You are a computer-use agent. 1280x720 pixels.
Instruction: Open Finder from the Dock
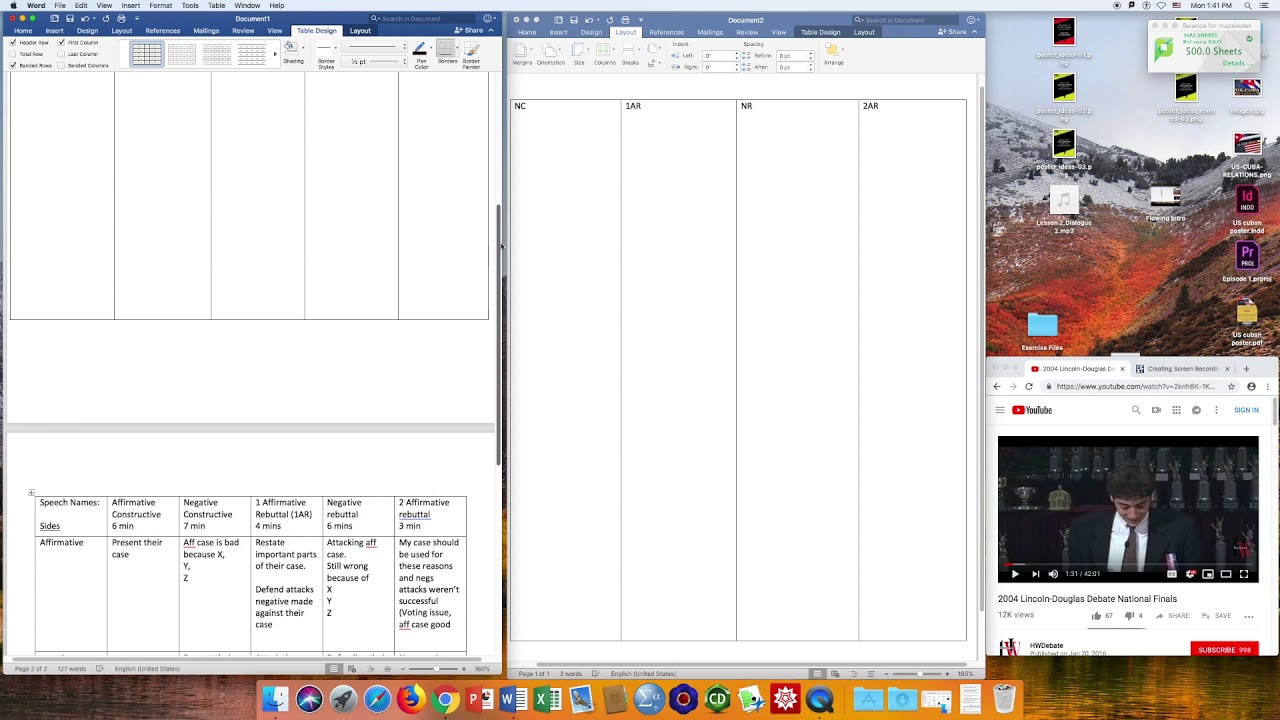(275, 699)
